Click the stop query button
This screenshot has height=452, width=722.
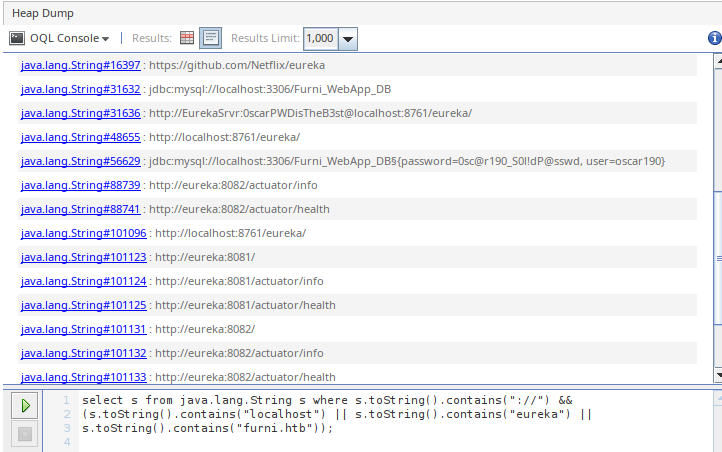click(x=26, y=434)
